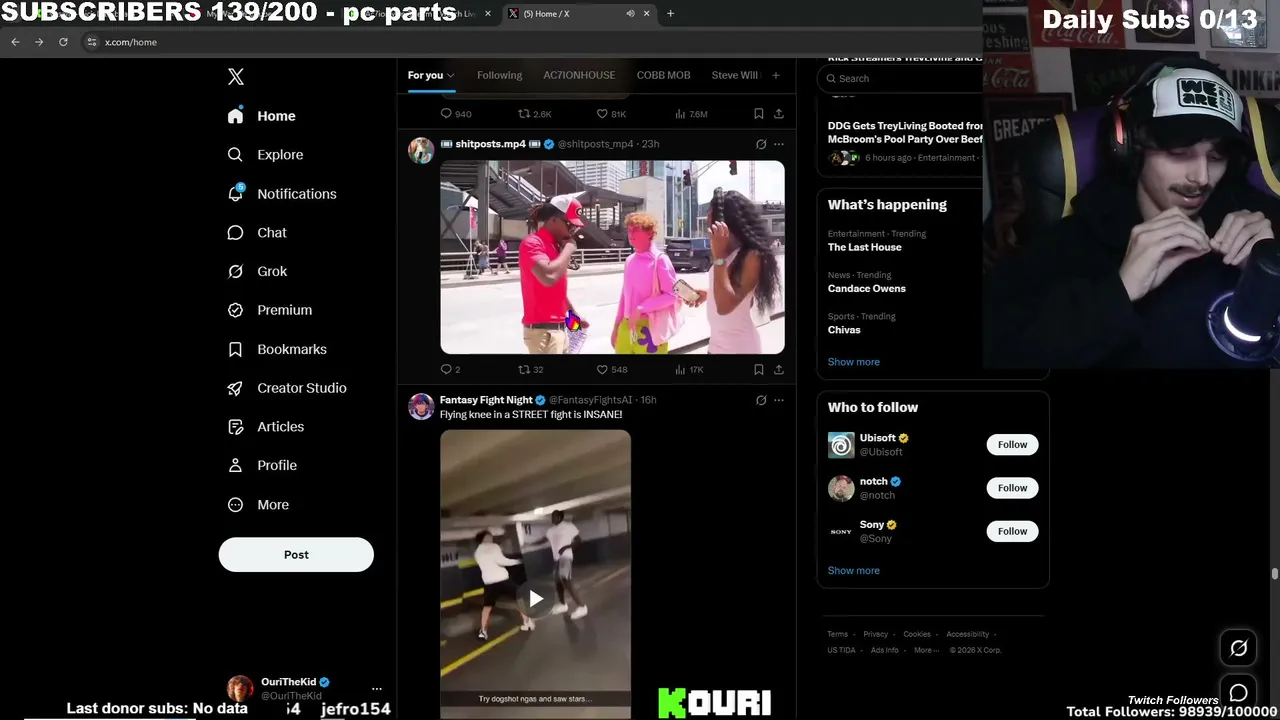Click the Grok icon on the shitposts.mp4 post

point(761,144)
